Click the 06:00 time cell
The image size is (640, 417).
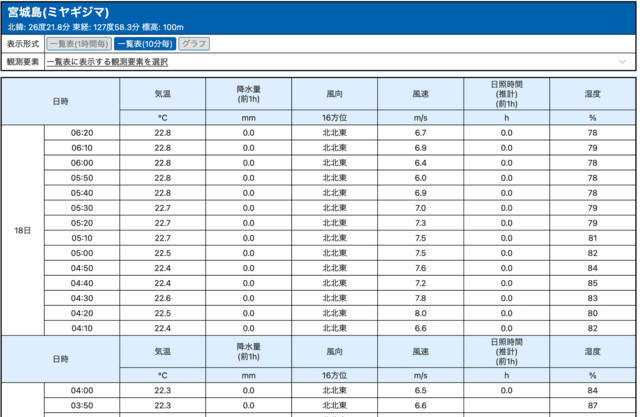tap(82, 163)
